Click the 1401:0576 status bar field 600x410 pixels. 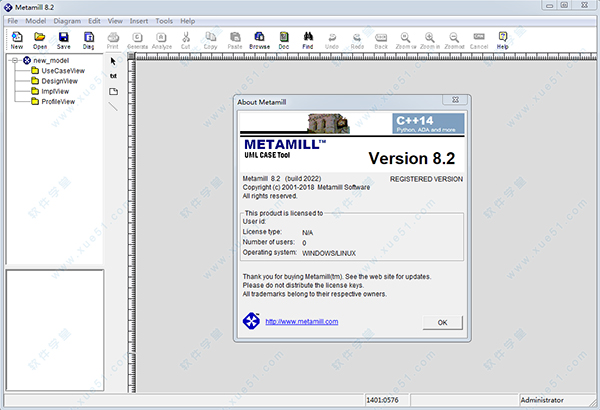tap(387, 400)
